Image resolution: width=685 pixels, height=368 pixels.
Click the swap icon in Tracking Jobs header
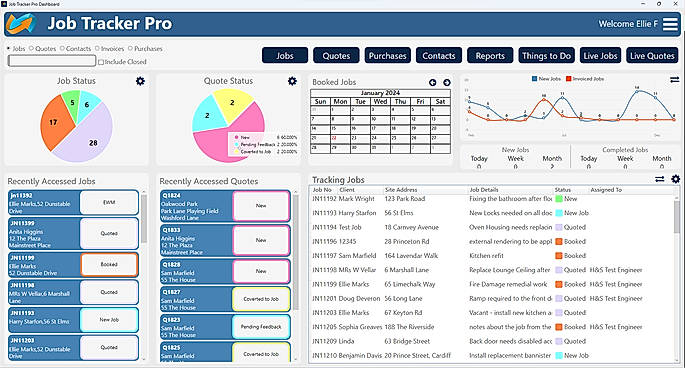click(660, 179)
